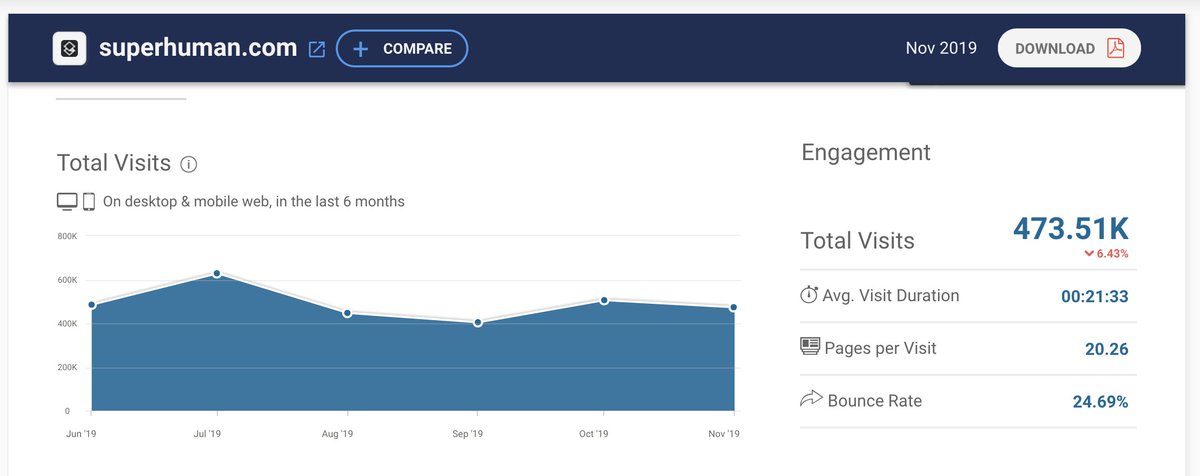Image resolution: width=1200 pixels, height=476 pixels.
Task: Click the 800K y-axis label
Action: 67,236
